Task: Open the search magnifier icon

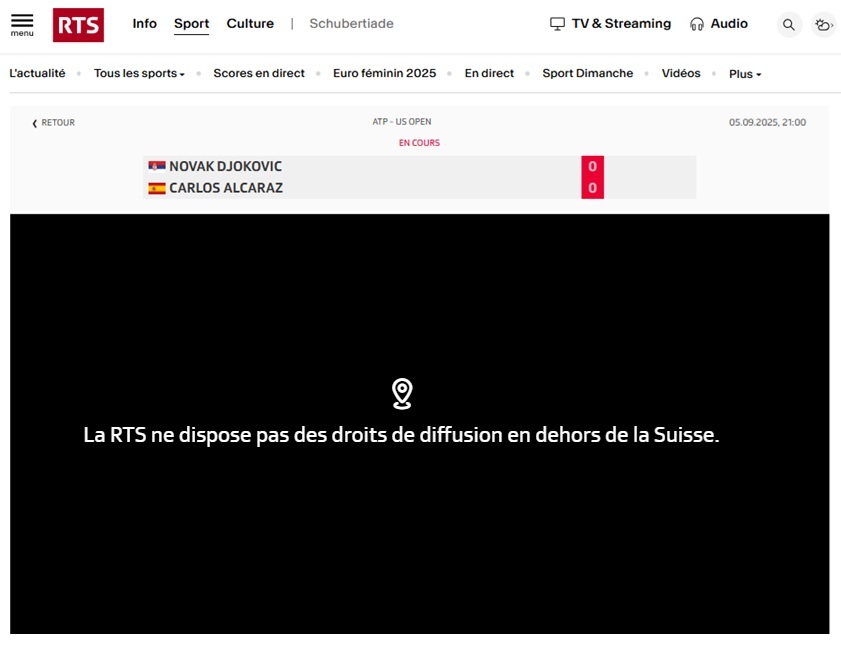Action: click(x=788, y=24)
